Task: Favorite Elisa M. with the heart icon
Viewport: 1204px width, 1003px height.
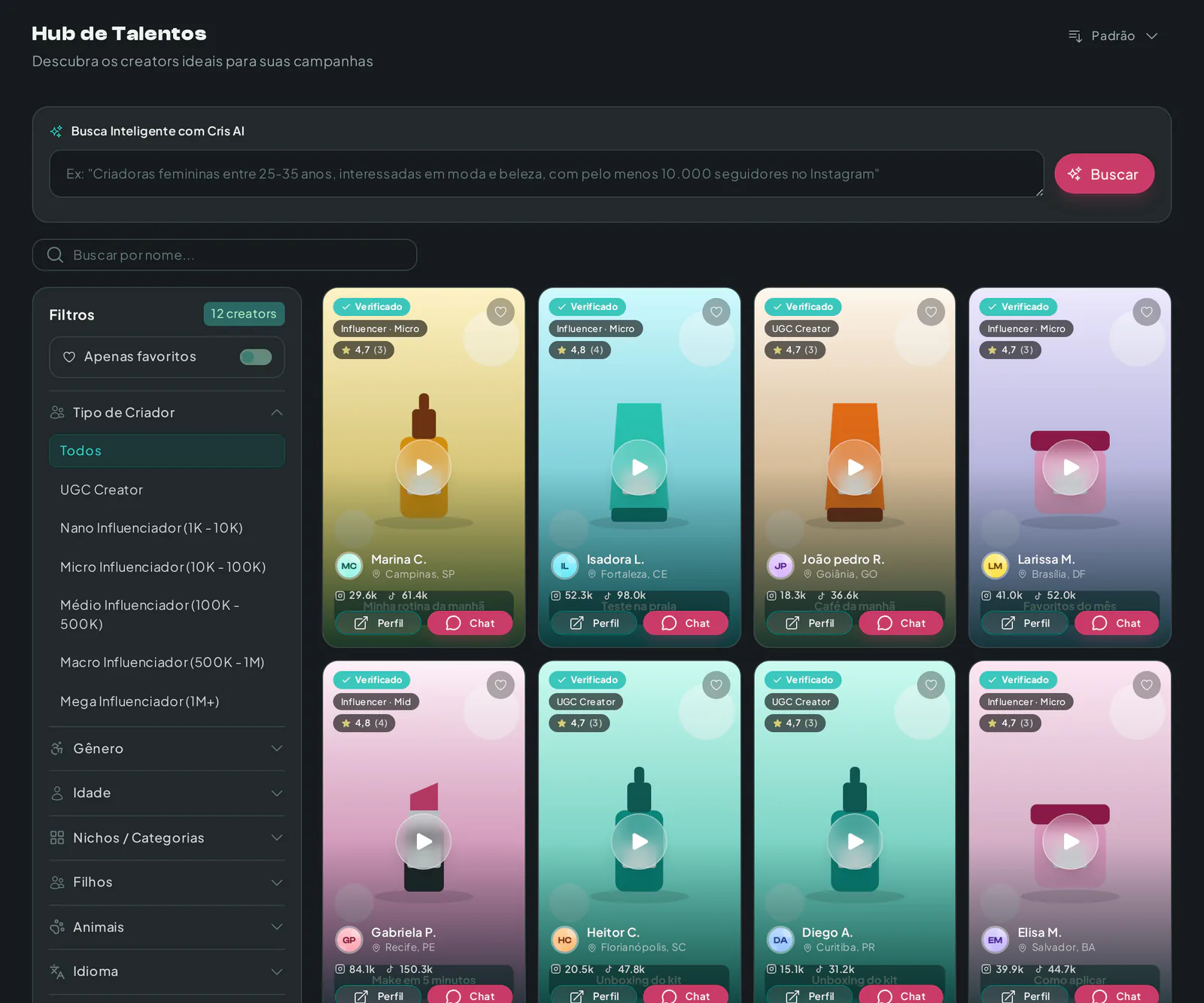Action: tap(1147, 685)
